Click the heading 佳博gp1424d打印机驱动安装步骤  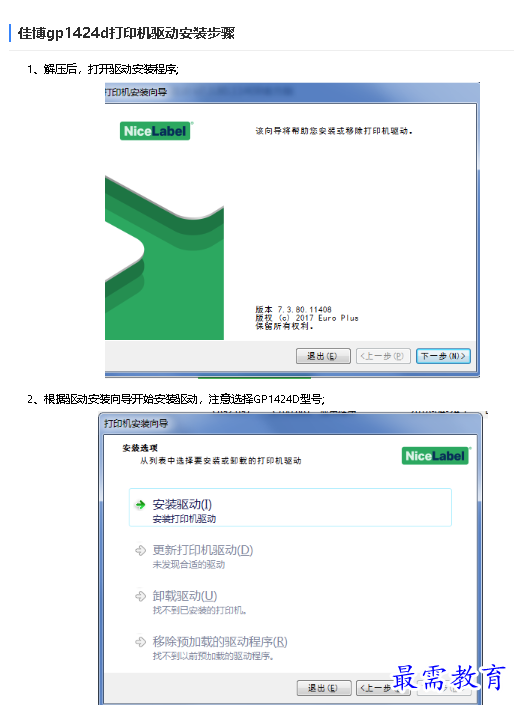126,33
